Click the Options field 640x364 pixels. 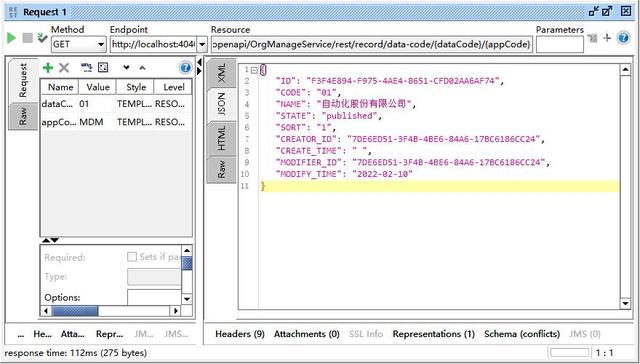point(154,297)
